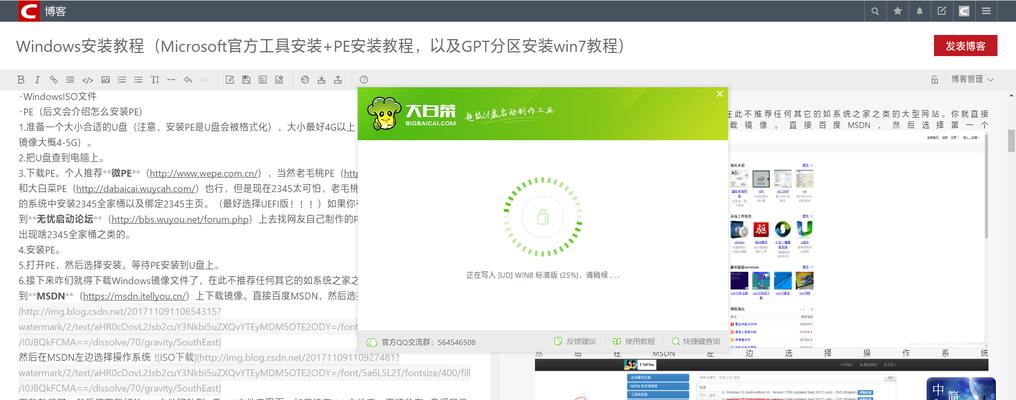The image size is (1016, 400).
Task: Open Markdown help question-mark icon
Action: tap(364, 80)
